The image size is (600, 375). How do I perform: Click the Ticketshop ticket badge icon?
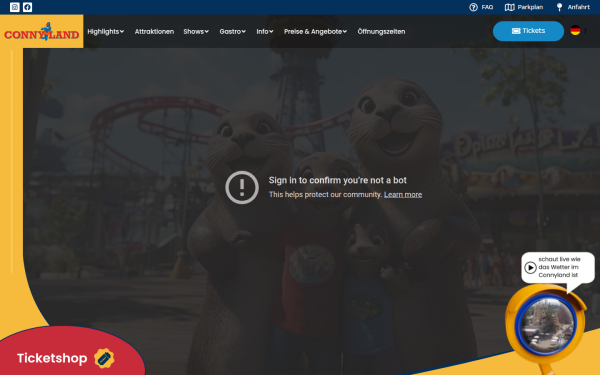[104, 358]
